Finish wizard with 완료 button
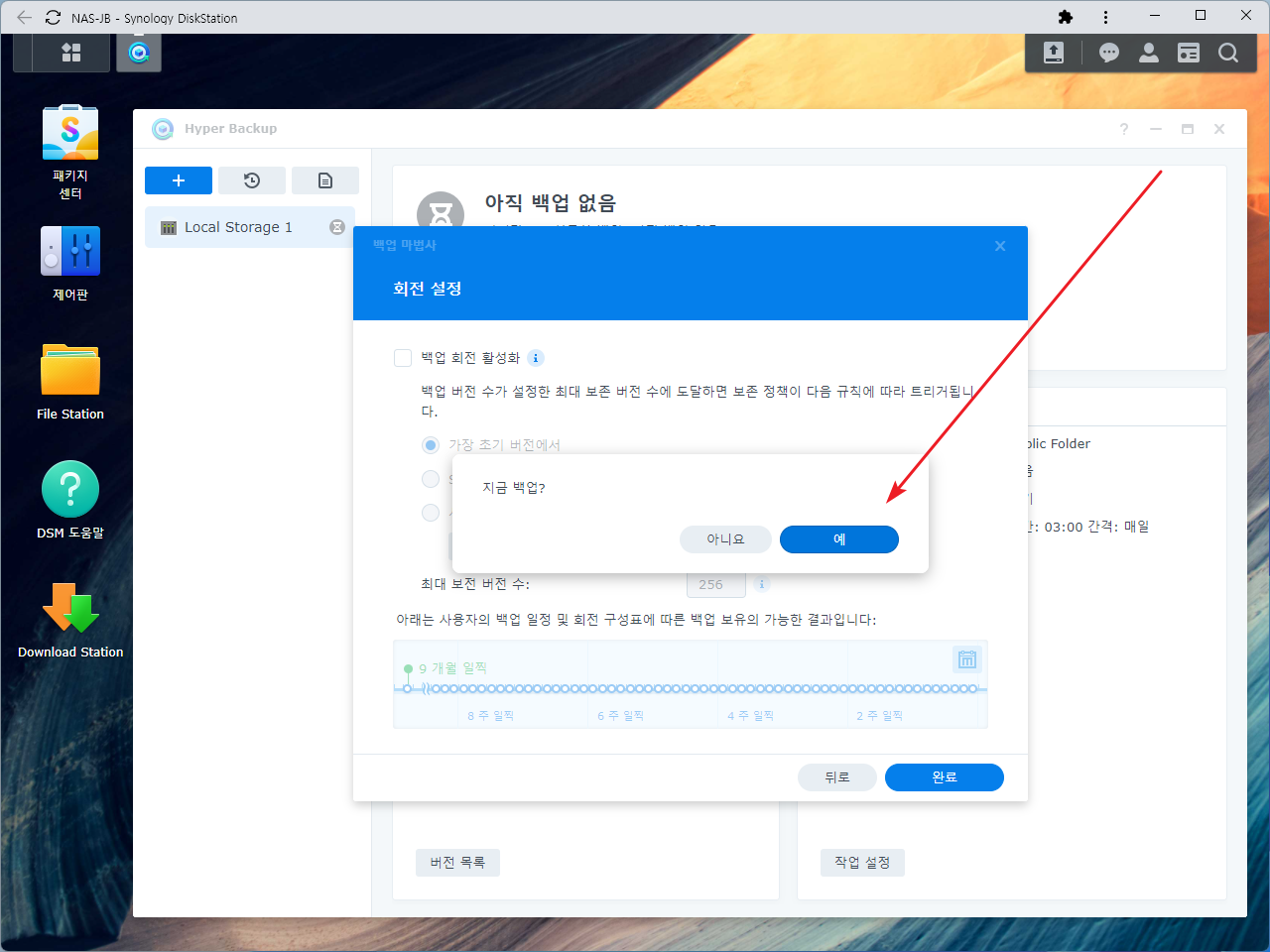 [x=945, y=777]
